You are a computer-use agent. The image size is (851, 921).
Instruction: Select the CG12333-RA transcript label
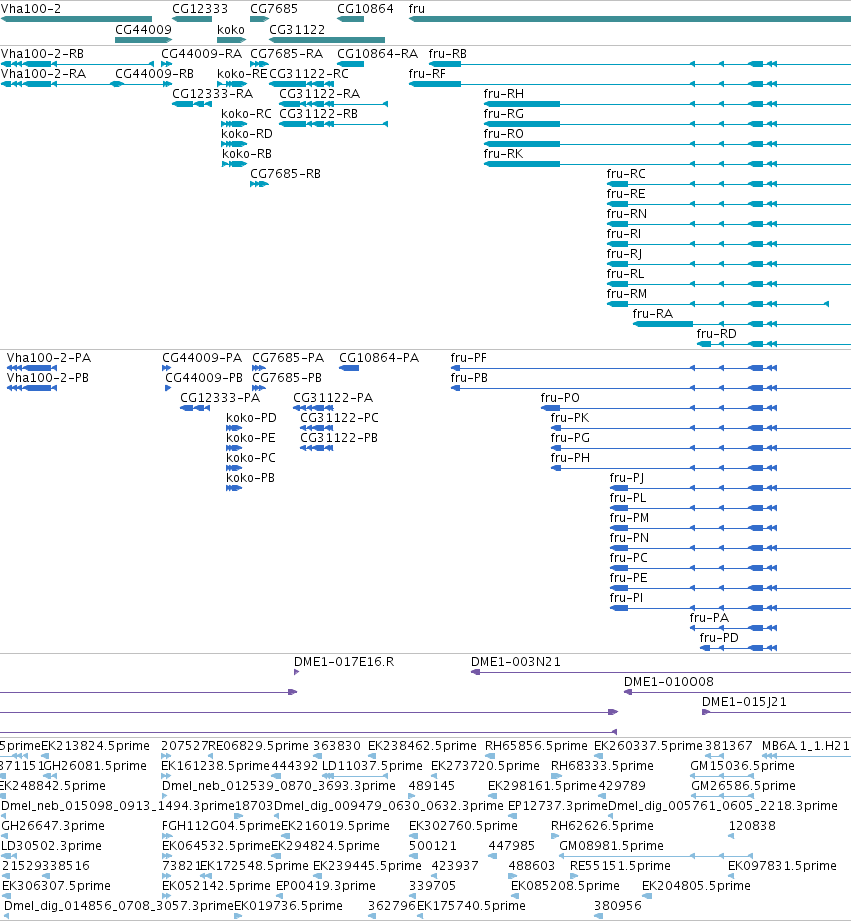pyautogui.click(x=213, y=93)
